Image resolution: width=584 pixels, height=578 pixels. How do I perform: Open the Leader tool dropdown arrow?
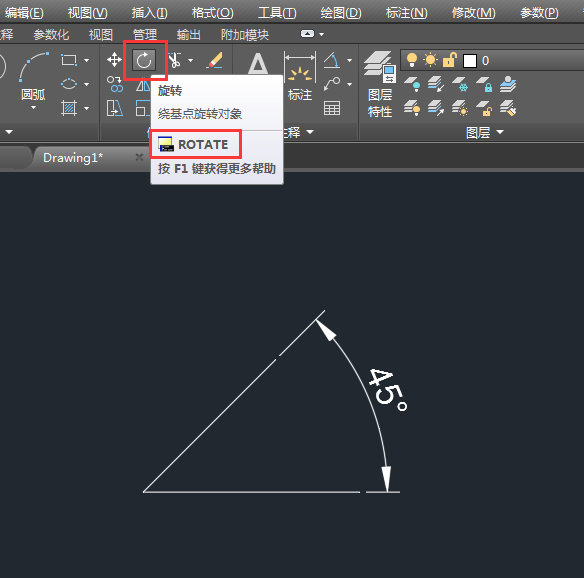pos(349,85)
